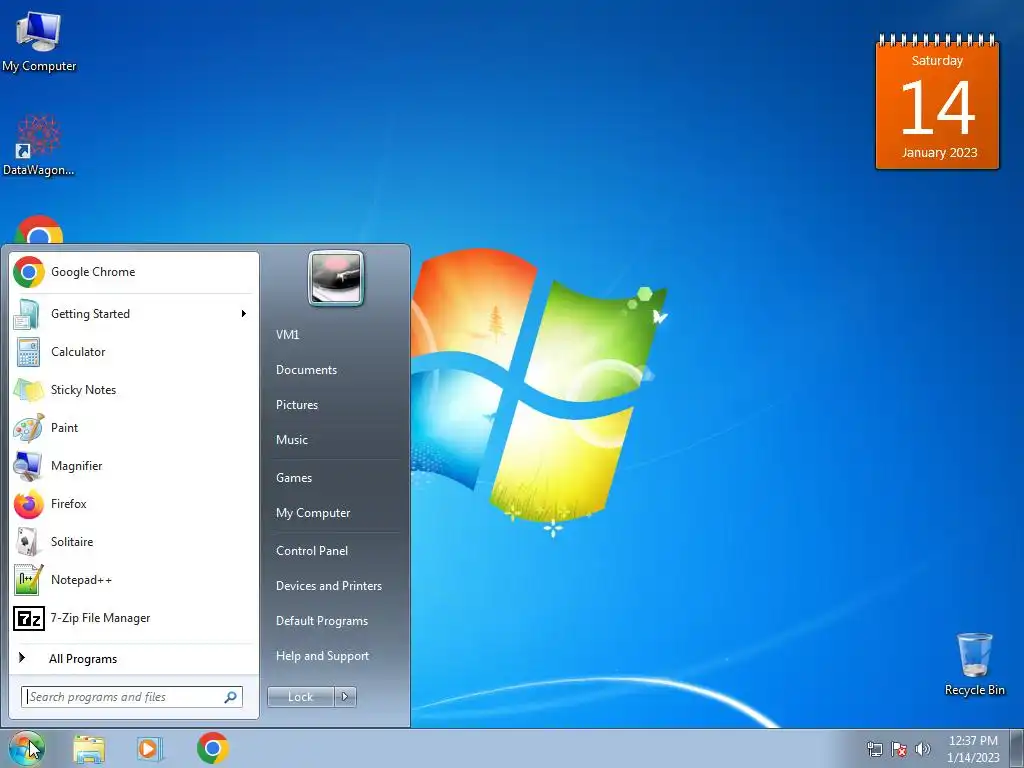
Task: Open Magnifier from the Start menu
Action: pos(133,466)
